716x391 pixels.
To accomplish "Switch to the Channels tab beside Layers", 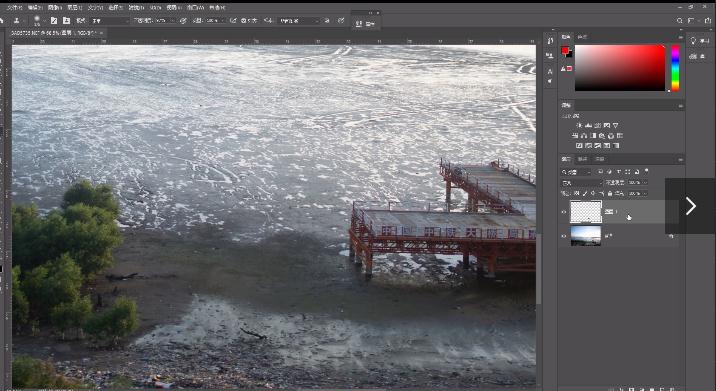I will (x=582, y=159).
